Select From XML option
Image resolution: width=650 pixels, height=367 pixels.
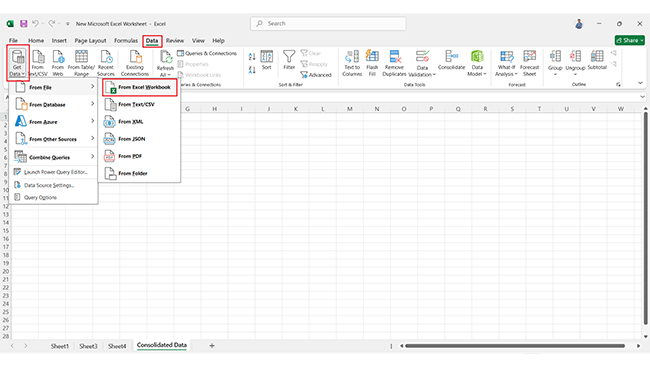139,122
